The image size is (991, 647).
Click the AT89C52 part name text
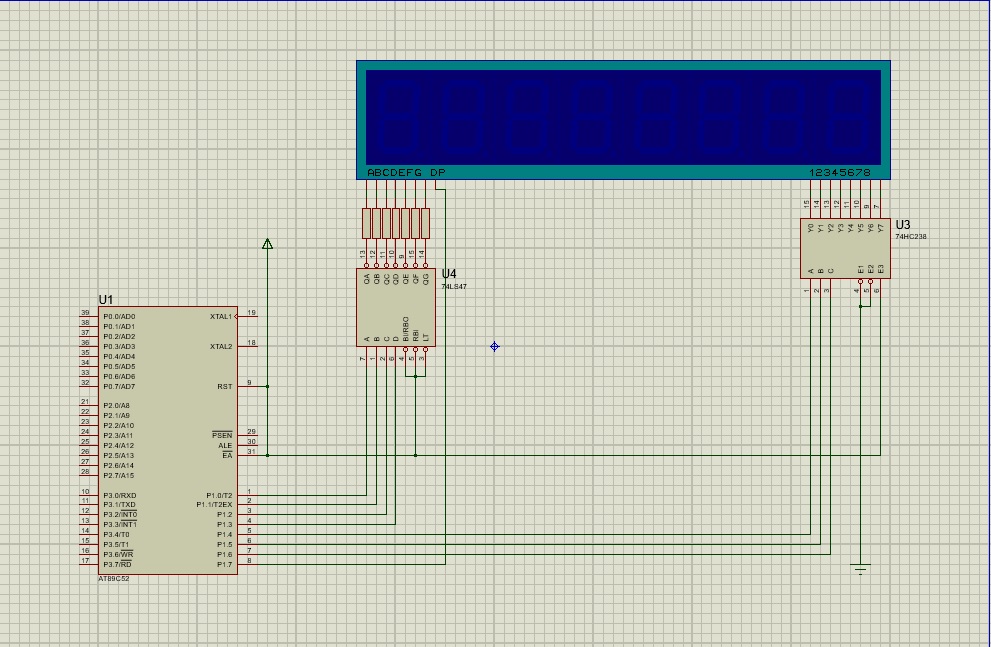point(114,579)
